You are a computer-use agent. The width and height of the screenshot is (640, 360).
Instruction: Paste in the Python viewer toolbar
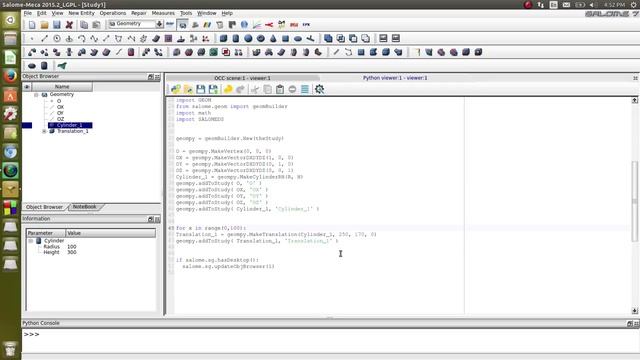280,89
